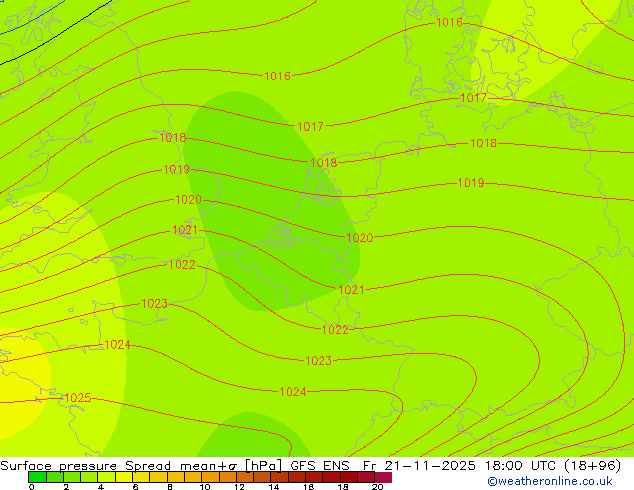
Task: Select the pure yellow legend swatch after 5
Action: coord(124,477)
